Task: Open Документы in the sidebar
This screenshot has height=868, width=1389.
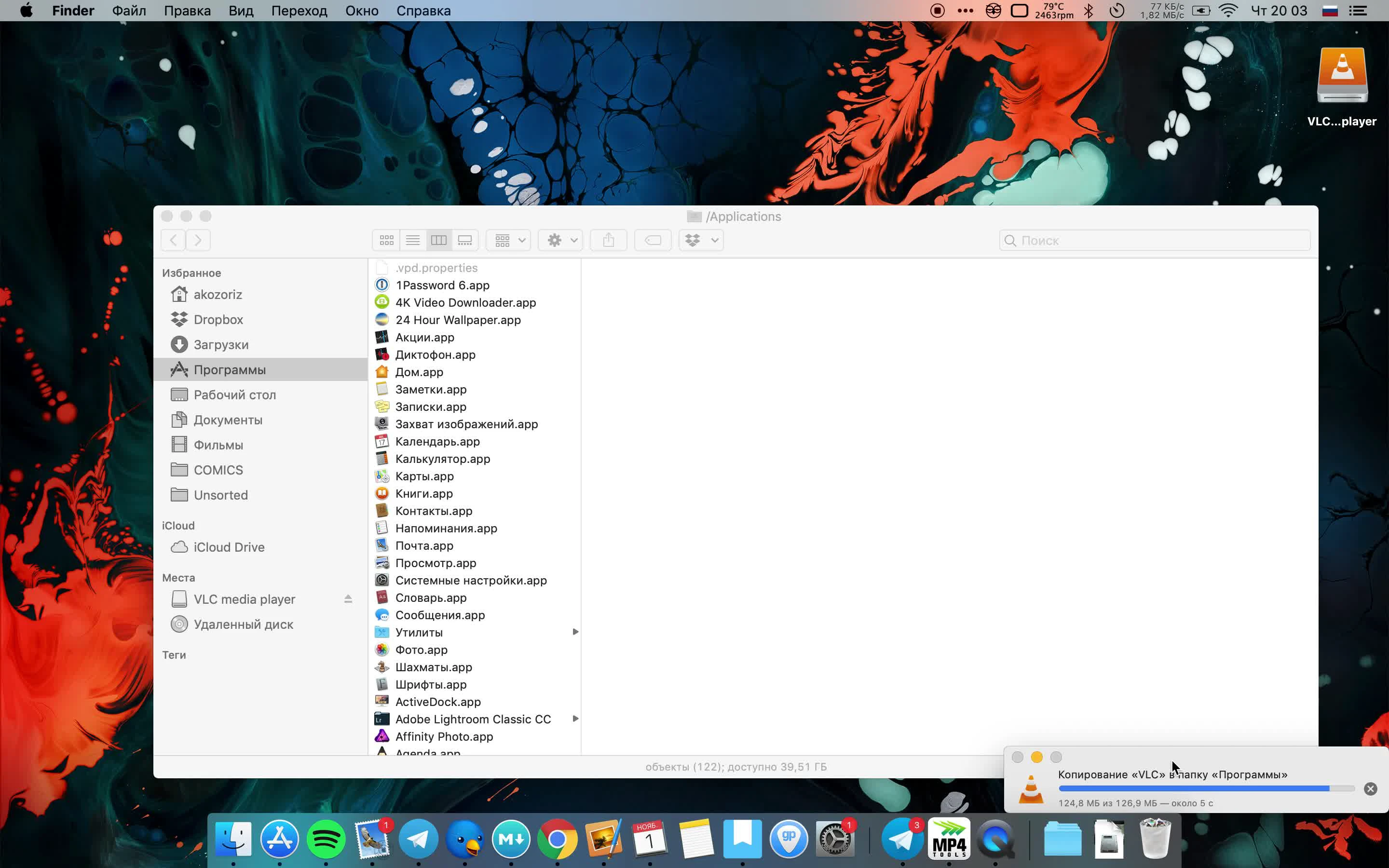Action: pyautogui.click(x=260, y=420)
